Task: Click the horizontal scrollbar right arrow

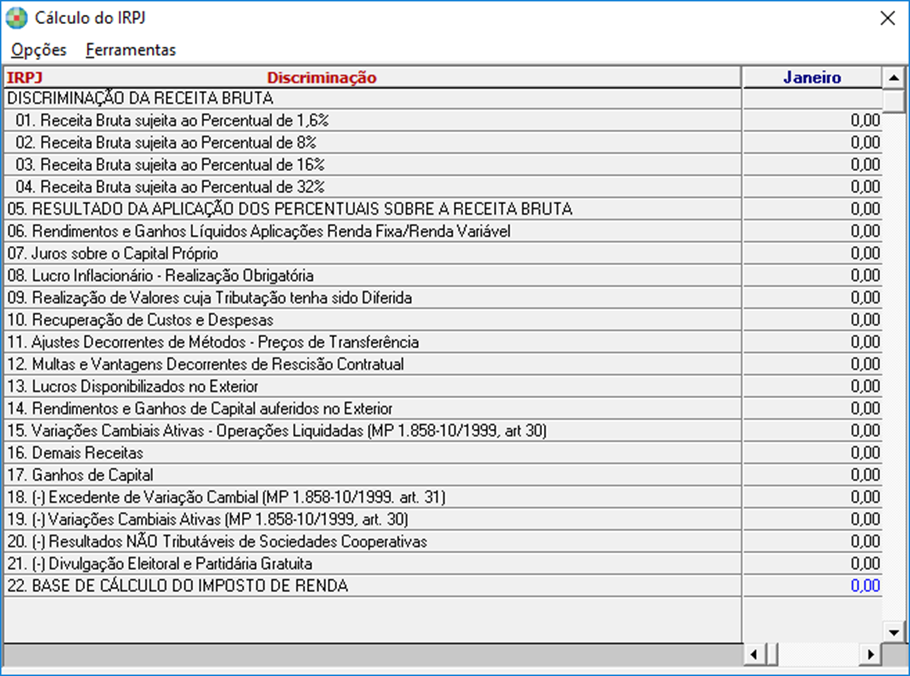Action: 871,655
